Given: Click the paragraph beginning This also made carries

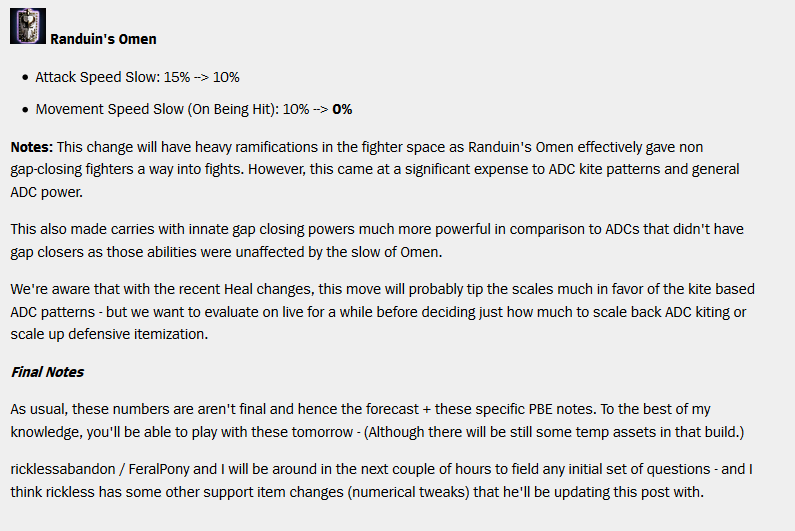Looking at the screenshot, I should [377, 240].
